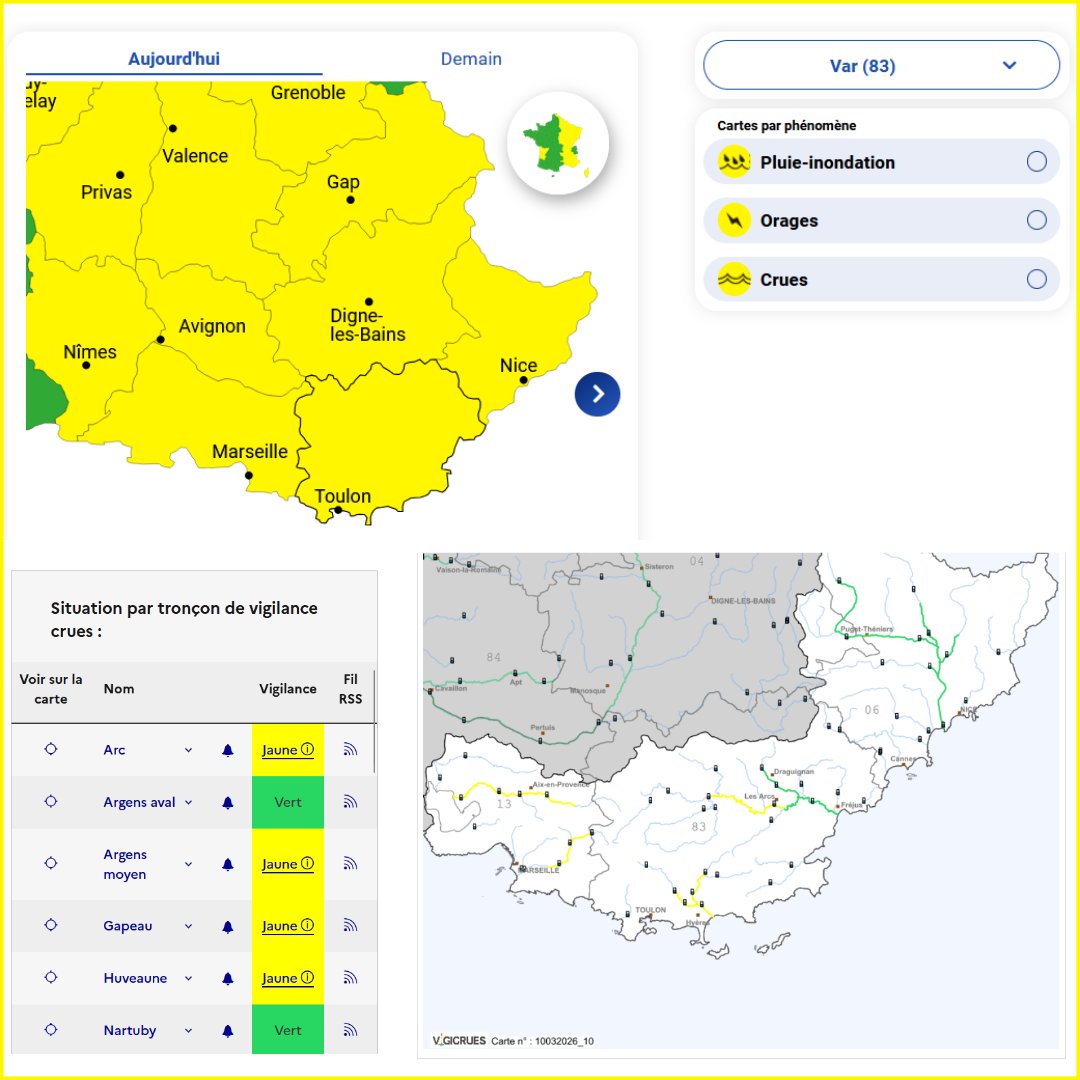Switch to the Demain tab

(471, 59)
